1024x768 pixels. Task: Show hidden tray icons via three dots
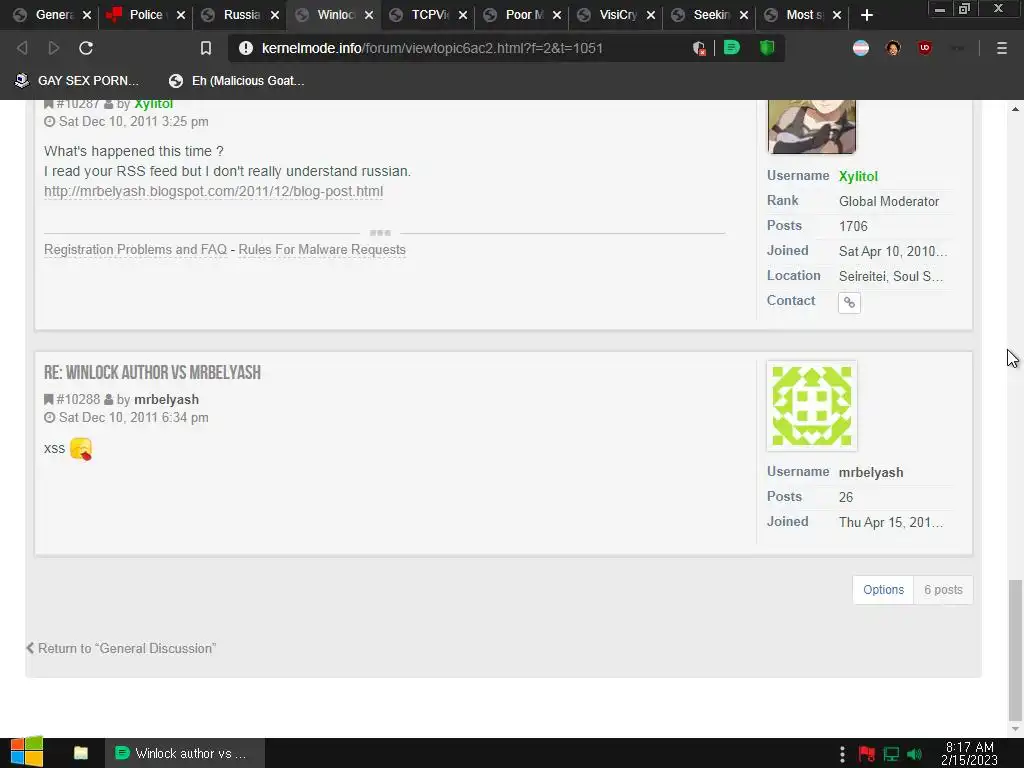842,754
